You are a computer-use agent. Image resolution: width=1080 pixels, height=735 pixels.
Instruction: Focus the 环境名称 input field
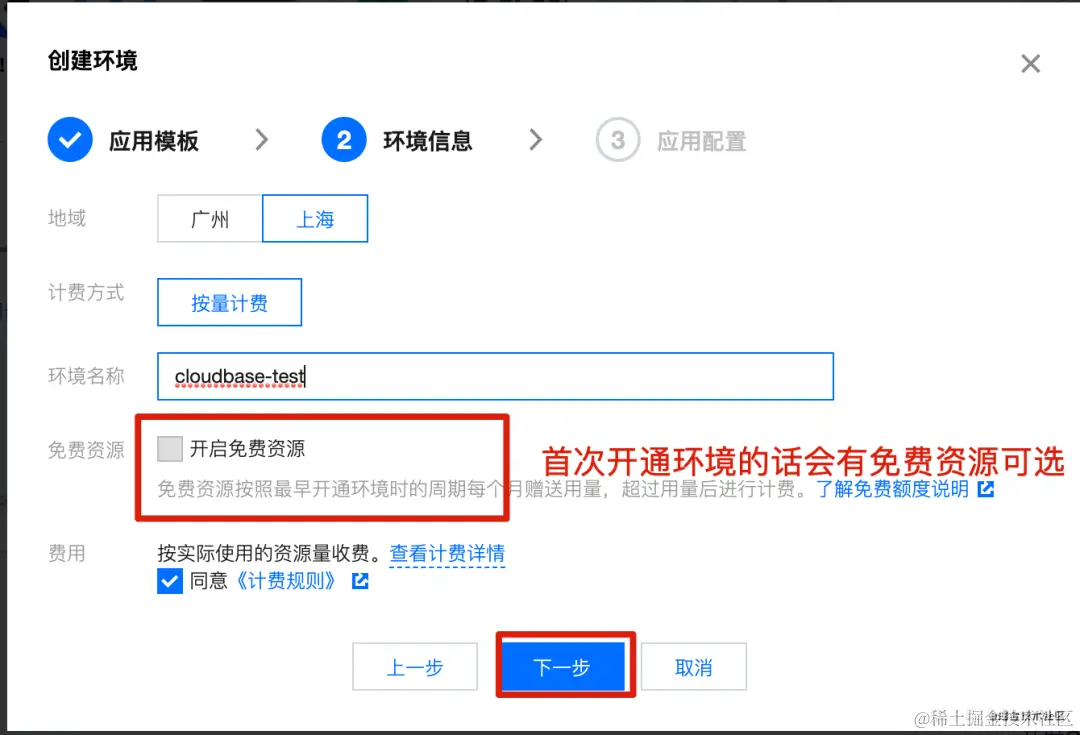pyautogui.click(x=495, y=376)
